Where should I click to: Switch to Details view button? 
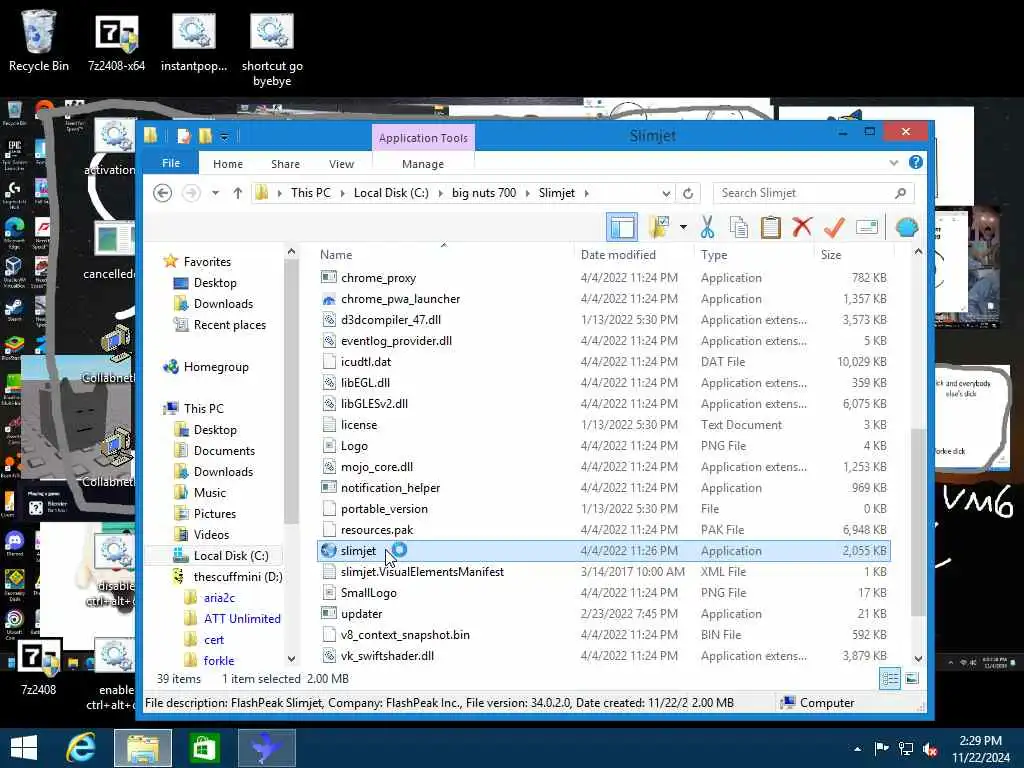(x=889, y=679)
